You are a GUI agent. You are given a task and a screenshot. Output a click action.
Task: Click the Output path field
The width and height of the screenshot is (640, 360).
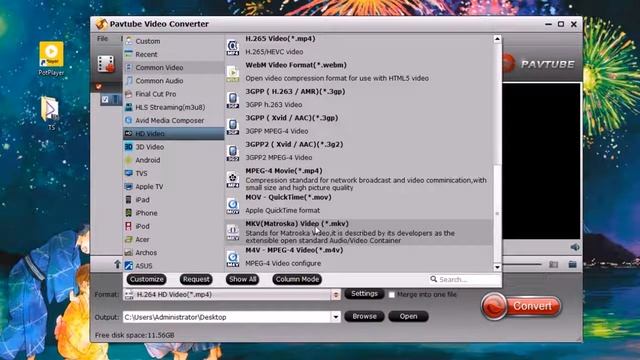click(x=227, y=317)
